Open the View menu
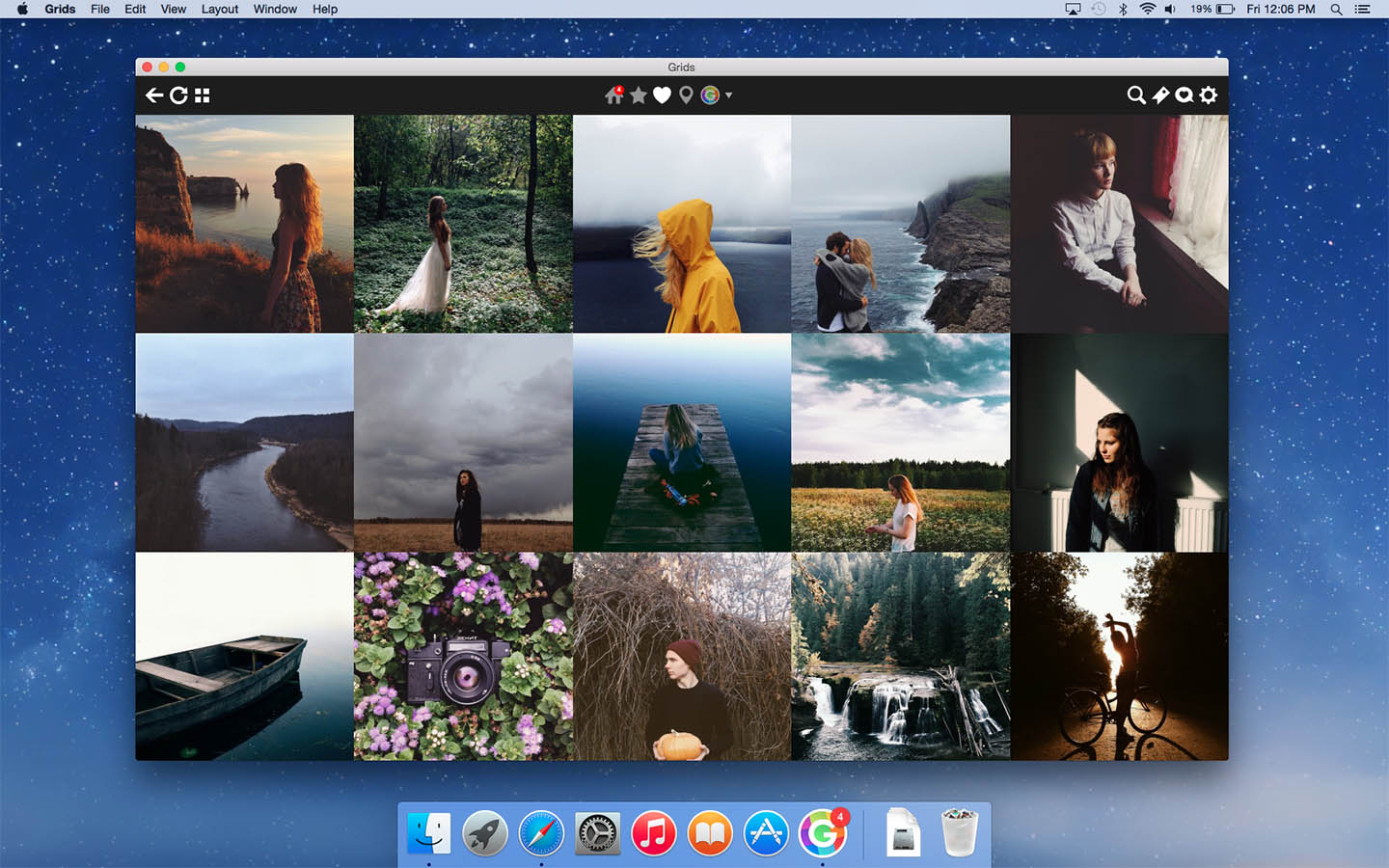This screenshot has height=868, width=1389. point(173,9)
